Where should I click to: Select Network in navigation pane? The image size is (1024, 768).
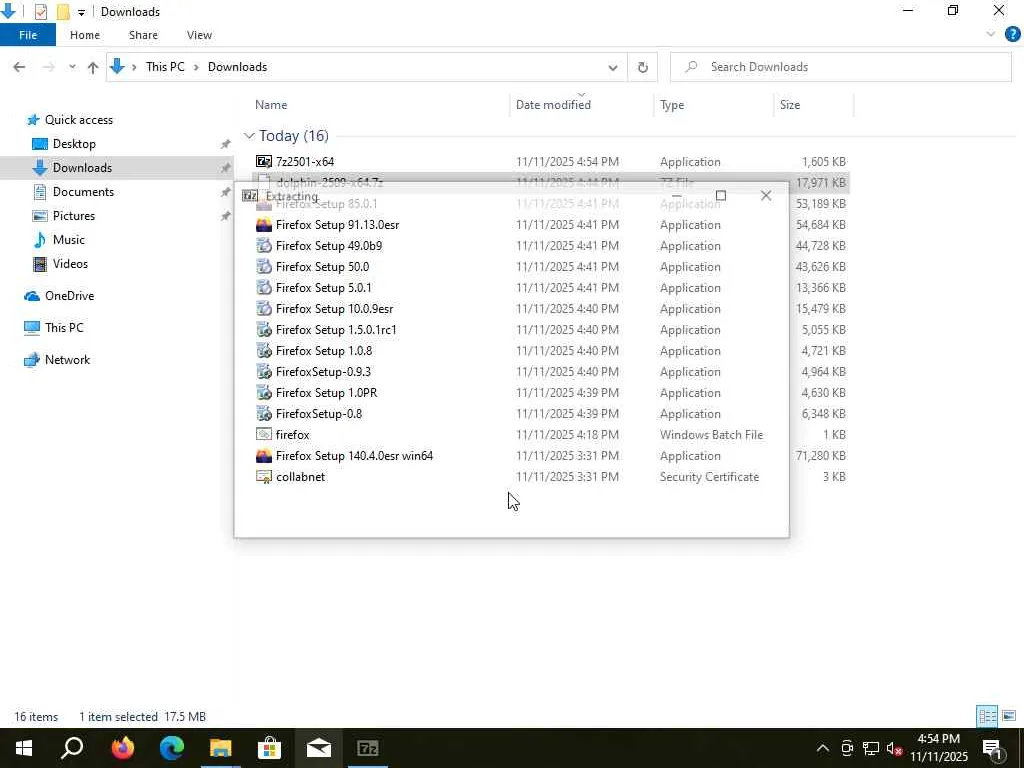67,360
